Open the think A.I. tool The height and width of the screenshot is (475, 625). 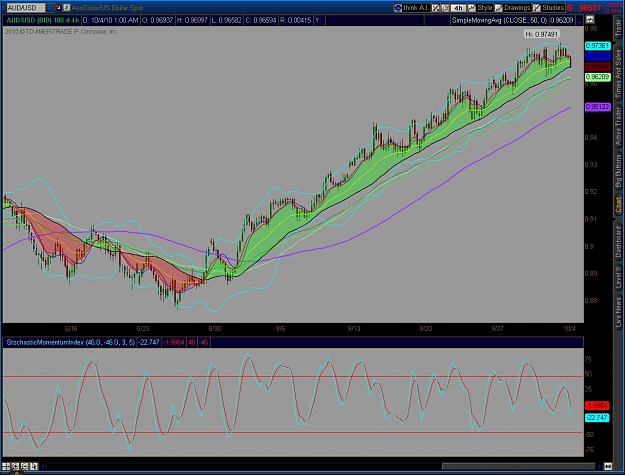[412, 8]
